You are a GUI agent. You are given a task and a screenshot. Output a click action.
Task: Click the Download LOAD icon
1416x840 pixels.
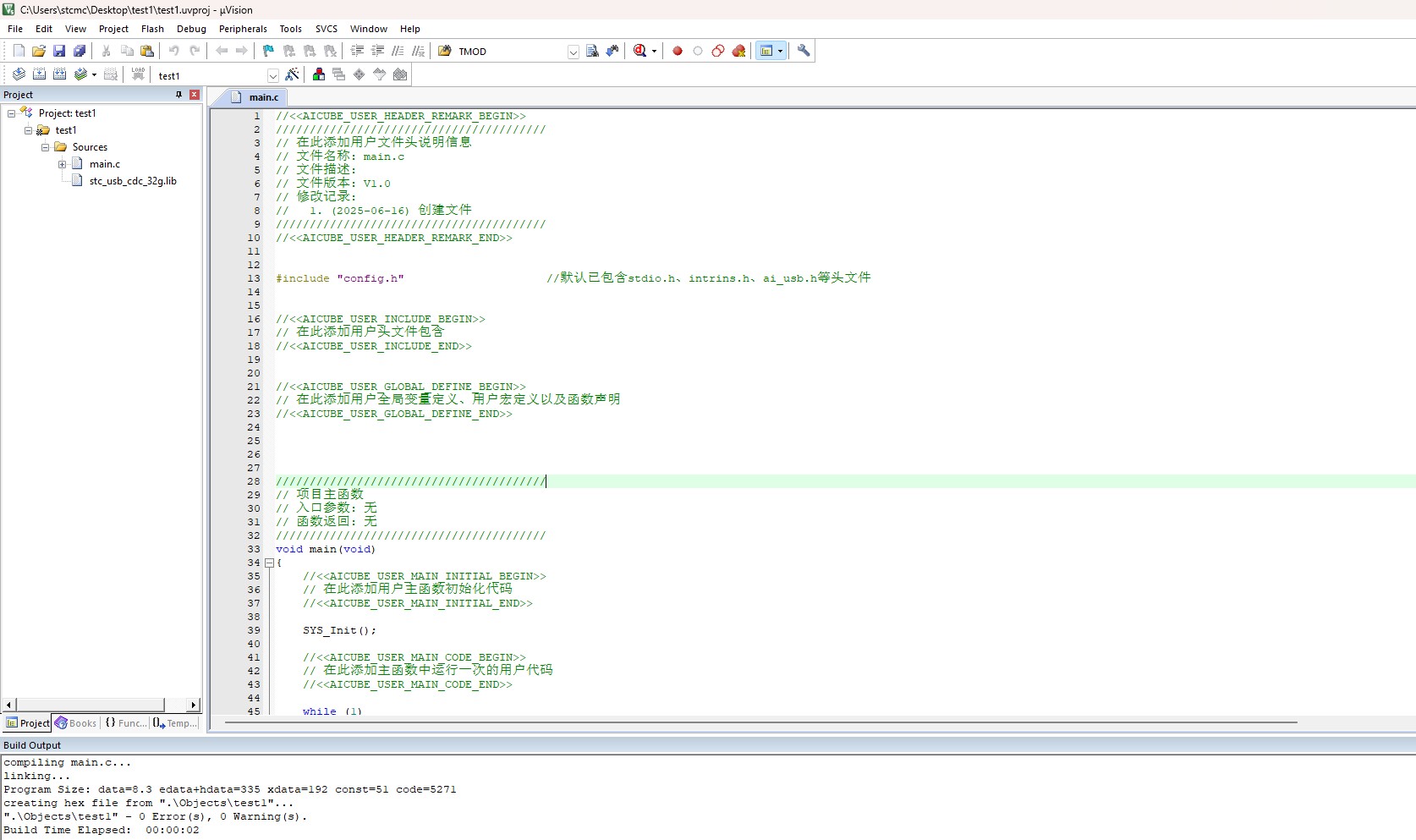point(138,74)
